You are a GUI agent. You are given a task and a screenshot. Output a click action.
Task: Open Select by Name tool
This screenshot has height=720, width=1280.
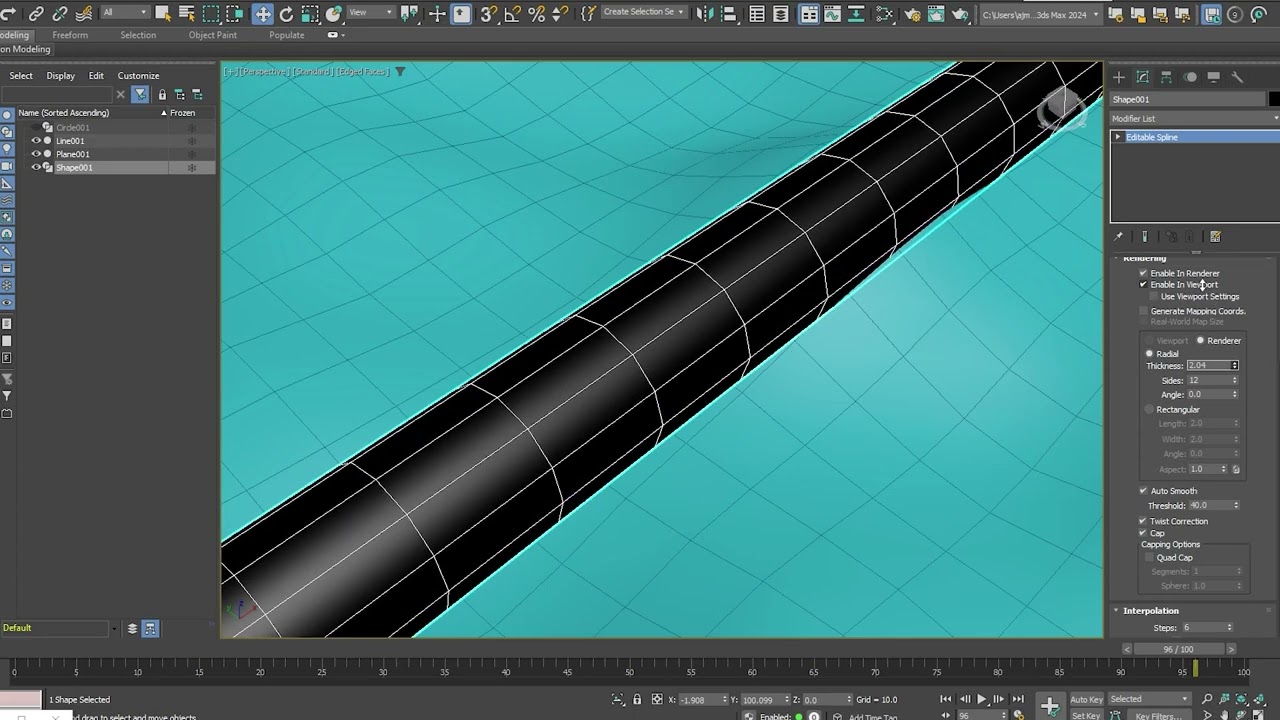[x=187, y=14]
